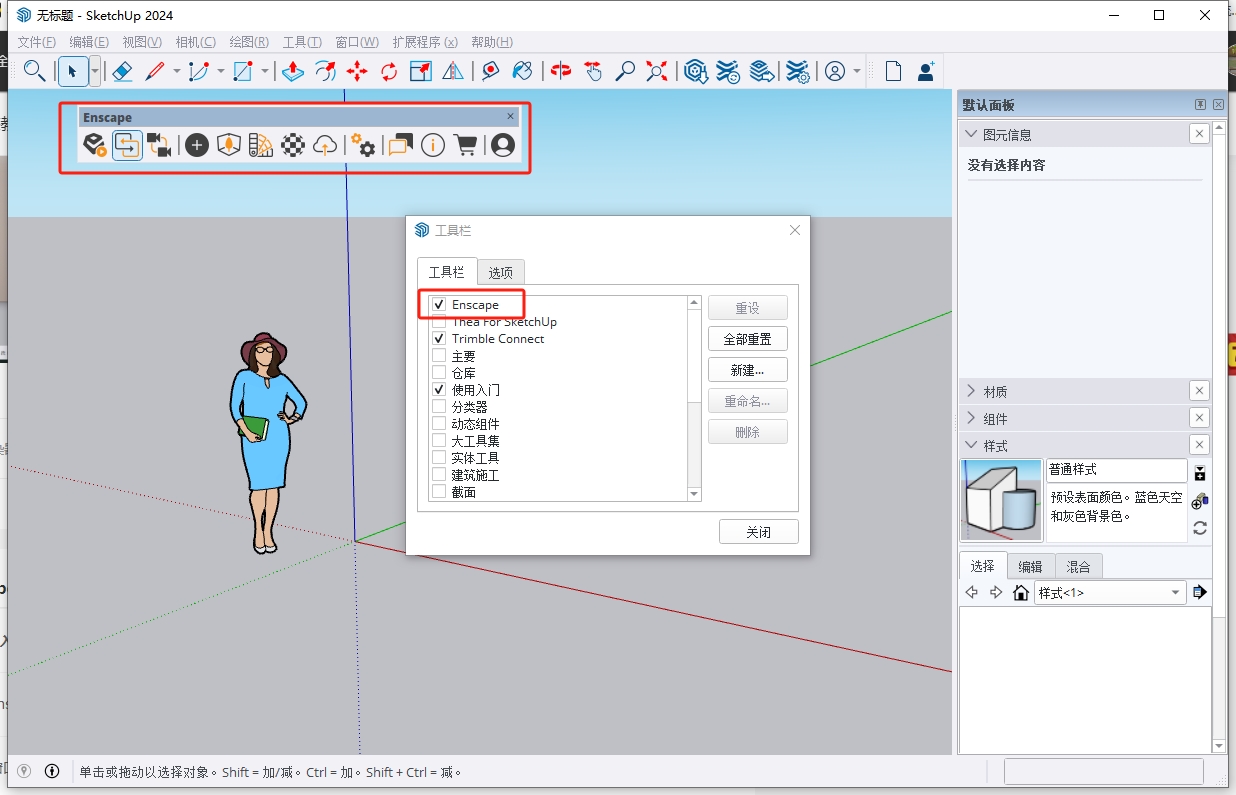Close the Enscape floating toolbar

click(x=510, y=117)
